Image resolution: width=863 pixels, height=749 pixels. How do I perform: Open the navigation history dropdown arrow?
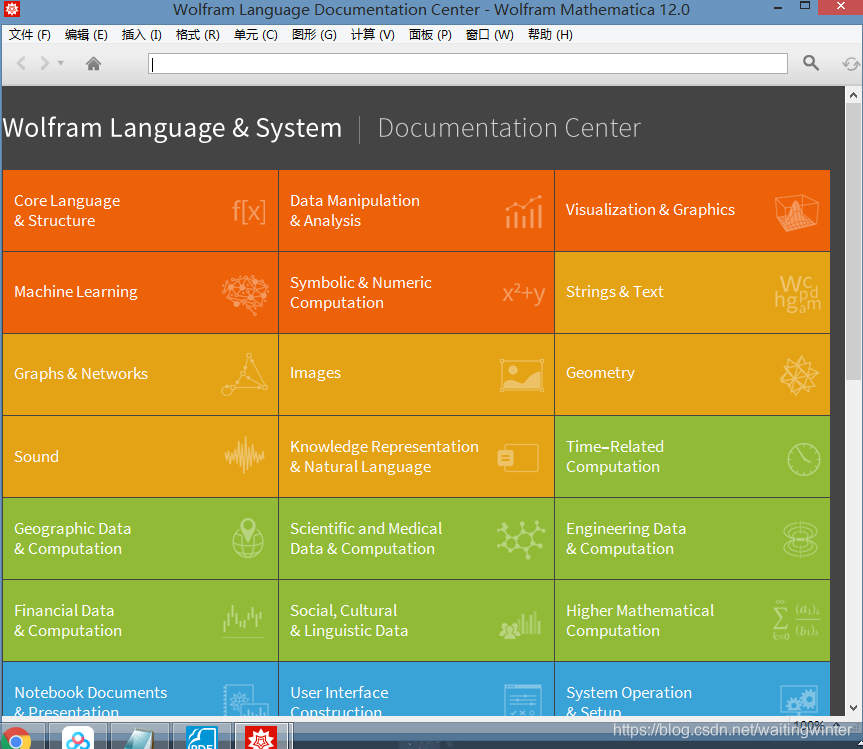point(61,63)
